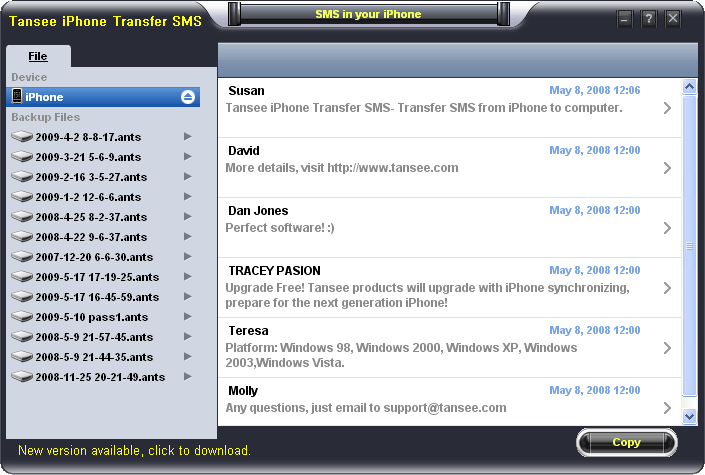This screenshot has width=705, height=475.
Task: Click drive icon for 2008-4-25 8-2-37.ants
Action: pyautogui.click(x=22, y=216)
